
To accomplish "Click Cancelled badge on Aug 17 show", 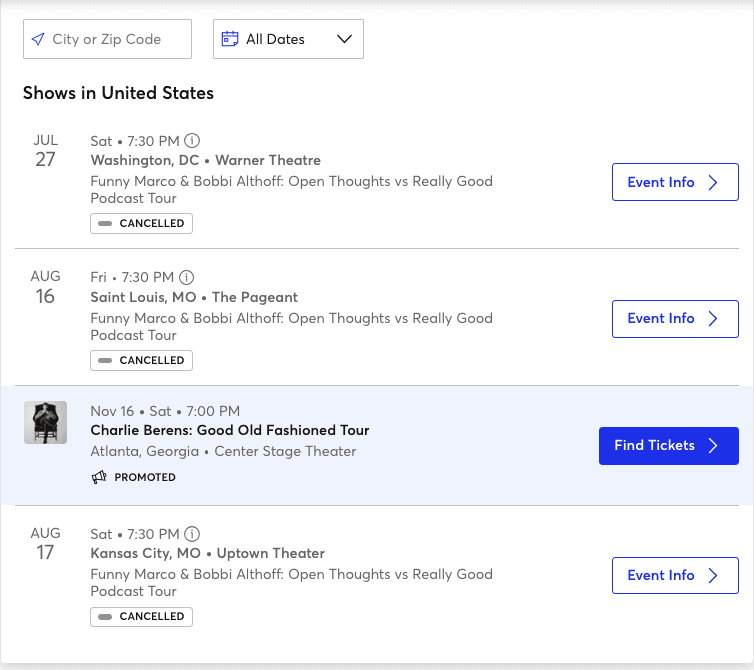I will (x=141, y=617).
